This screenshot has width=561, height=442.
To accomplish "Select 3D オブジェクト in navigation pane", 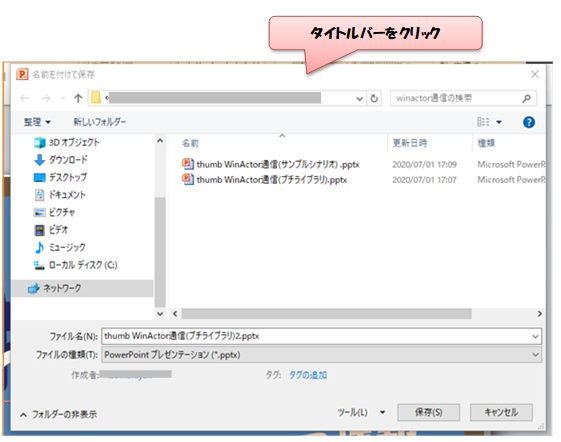I will tap(67, 142).
